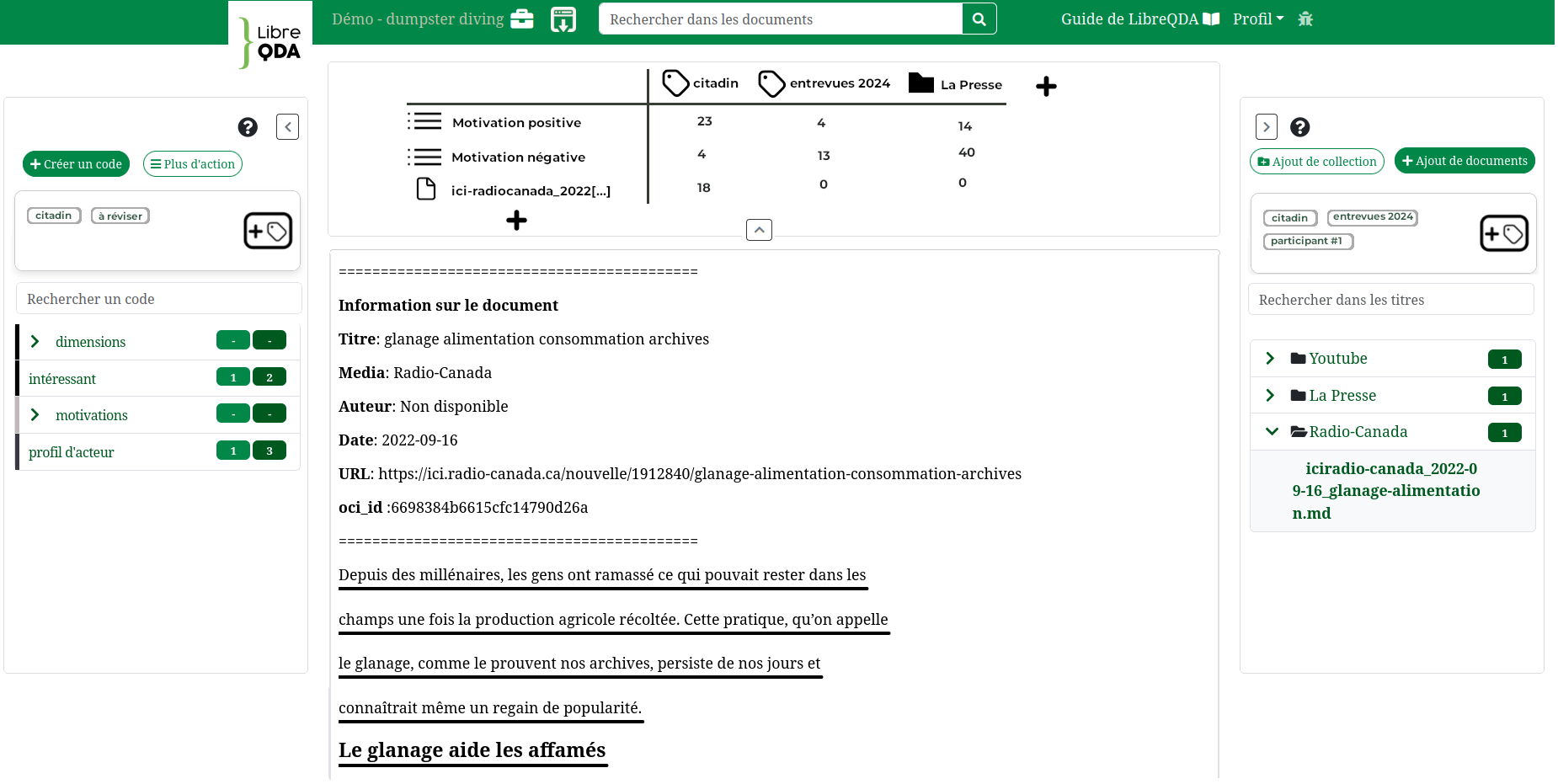
Task: Click Ajout de documents button
Action: pos(1465,161)
